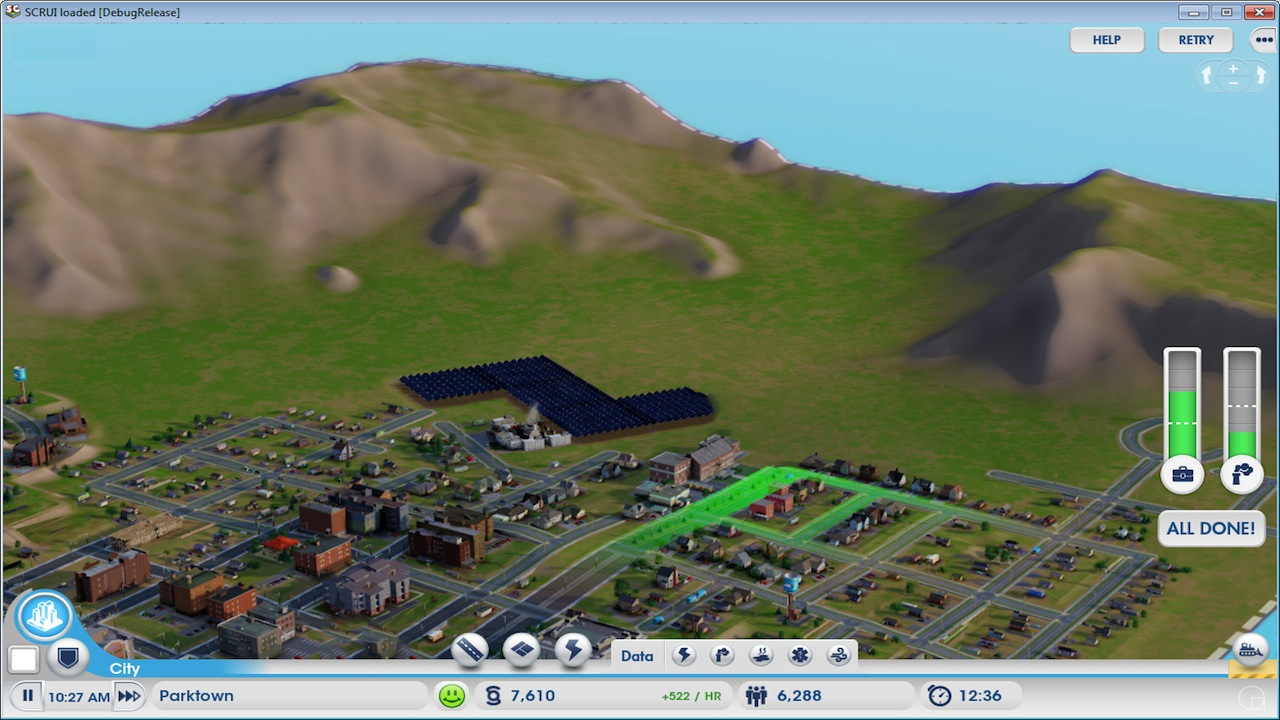Open the green happiness face panel

click(x=452, y=696)
